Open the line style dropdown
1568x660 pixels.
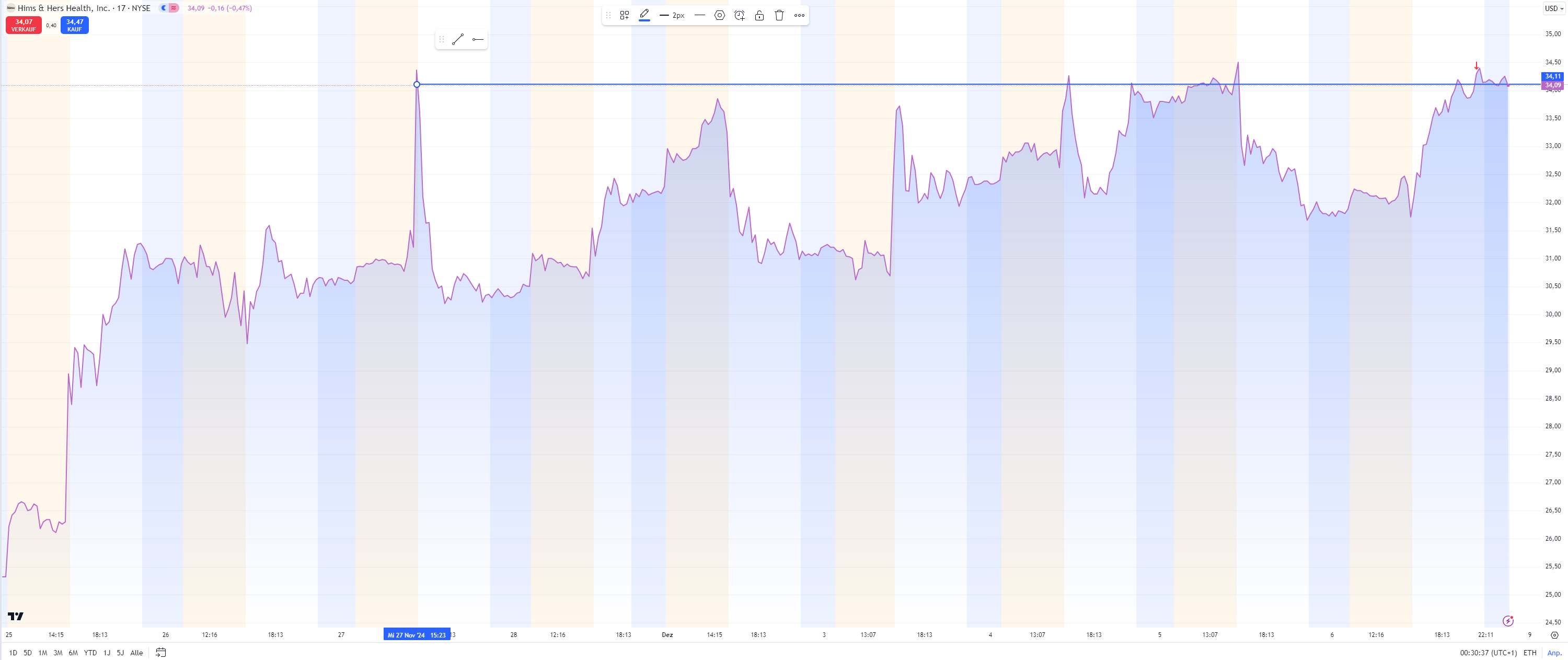click(699, 15)
